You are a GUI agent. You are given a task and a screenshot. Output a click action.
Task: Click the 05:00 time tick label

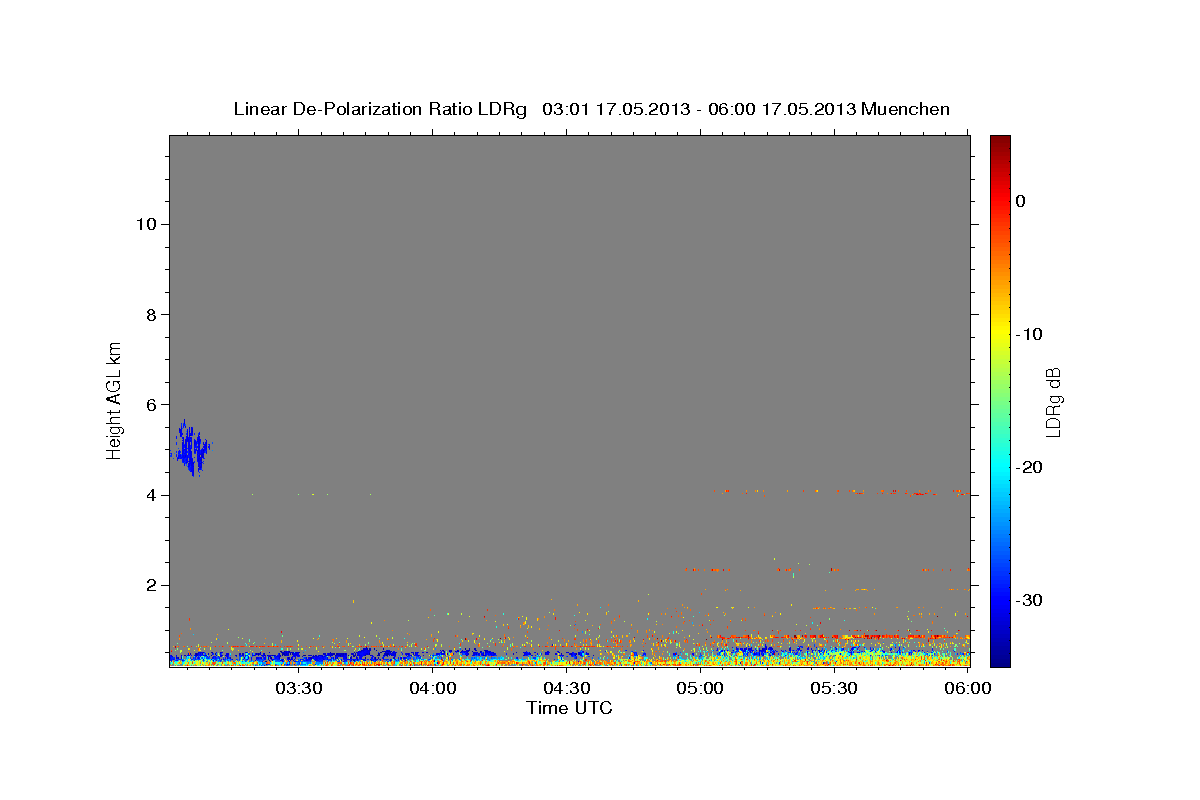pos(700,688)
